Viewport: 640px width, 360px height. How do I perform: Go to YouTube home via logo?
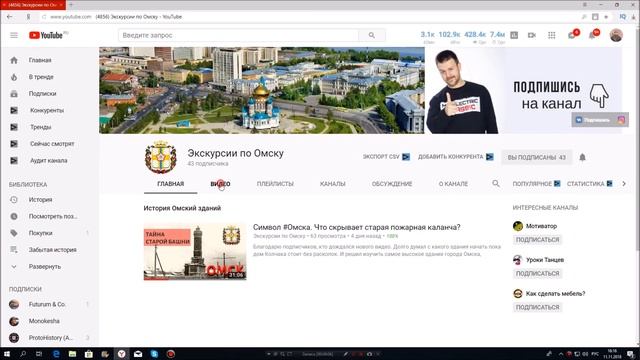pyautogui.click(x=46, y=35)
